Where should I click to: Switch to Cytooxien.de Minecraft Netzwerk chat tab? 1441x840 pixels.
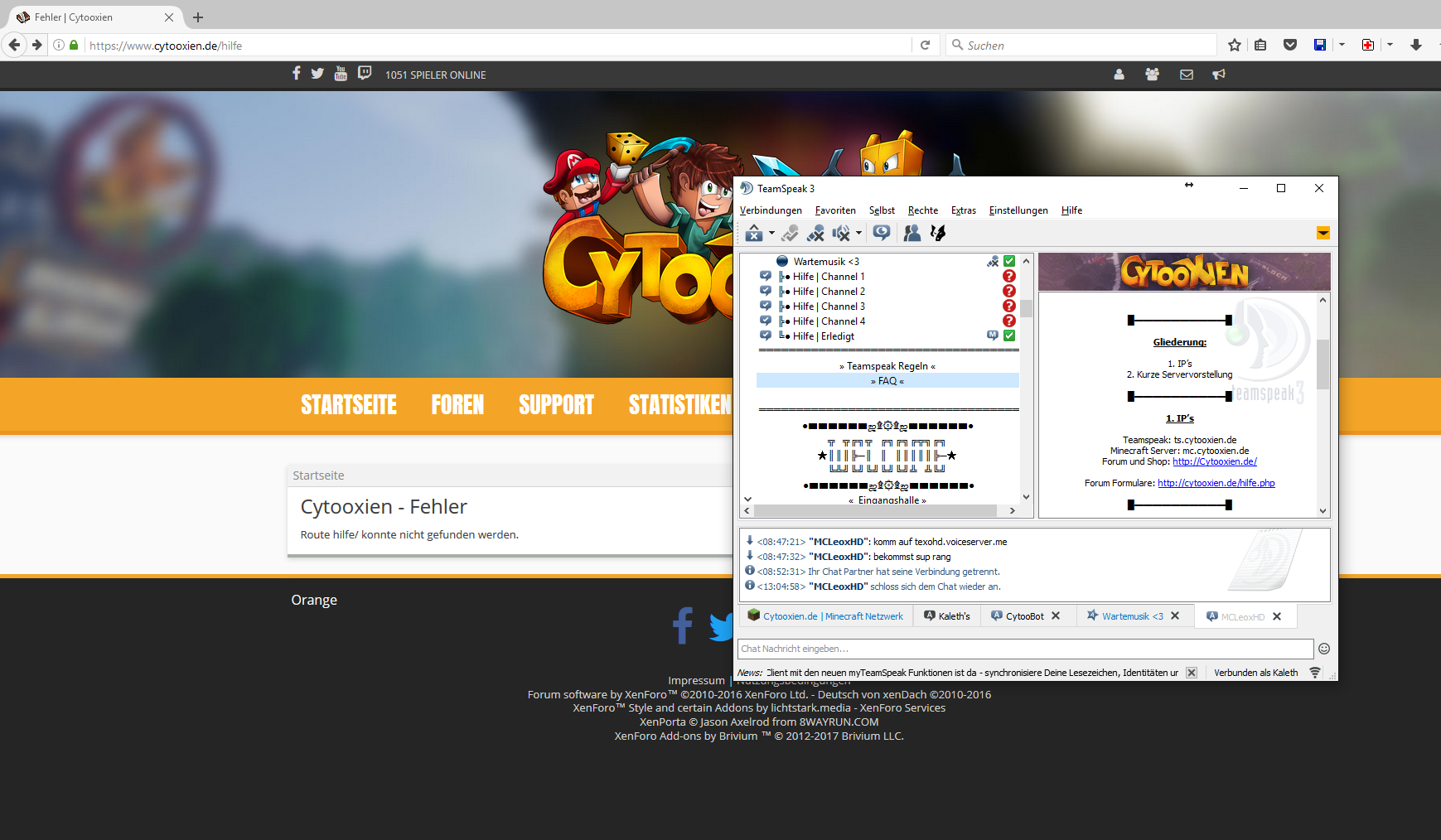click(825, 616)
